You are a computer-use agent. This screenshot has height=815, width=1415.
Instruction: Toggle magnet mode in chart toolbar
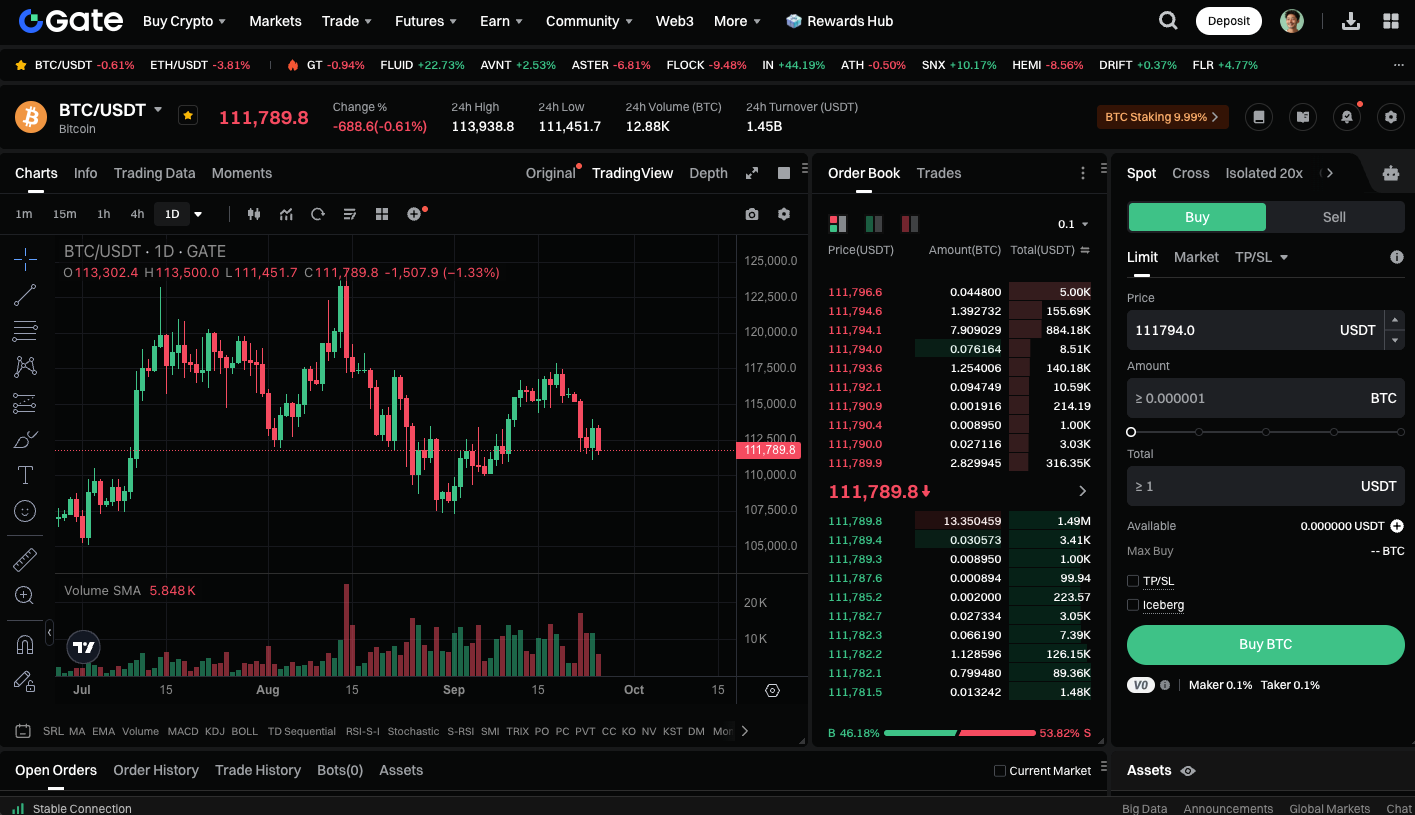tap(25, 645)
